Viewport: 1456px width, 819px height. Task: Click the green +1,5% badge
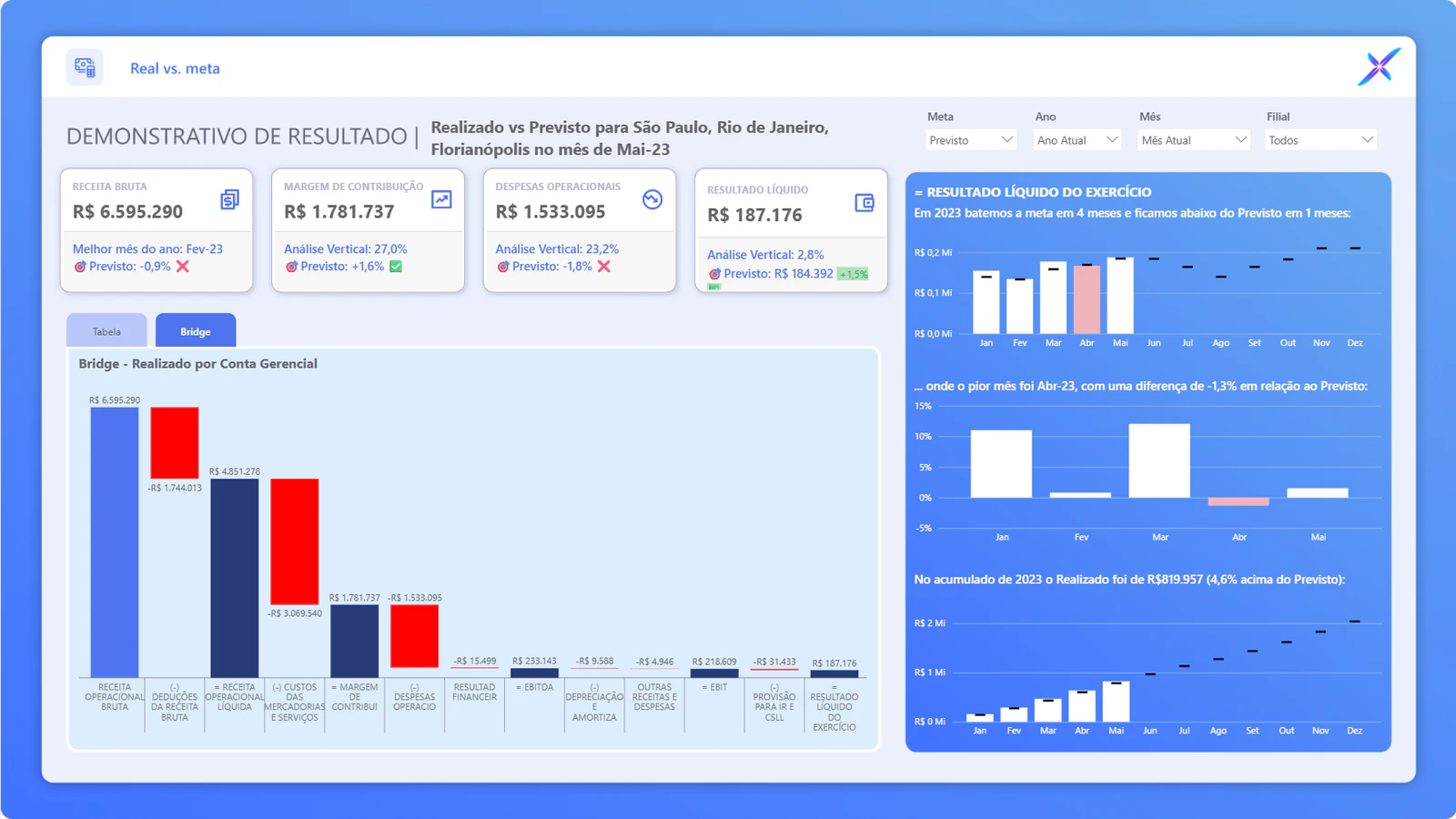pos(853,274)
